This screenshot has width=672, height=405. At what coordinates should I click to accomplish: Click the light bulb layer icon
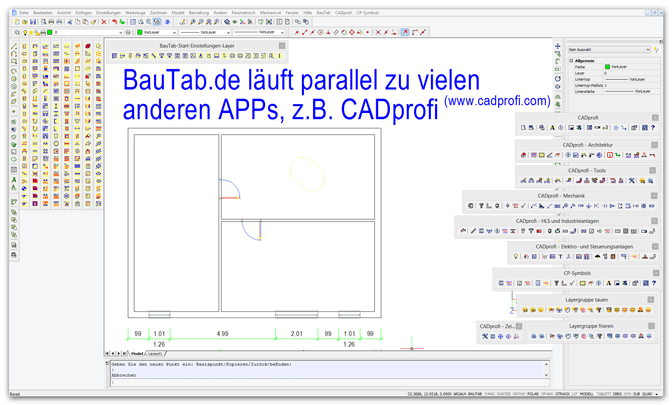pyautogui.click(x=25, y=33)
